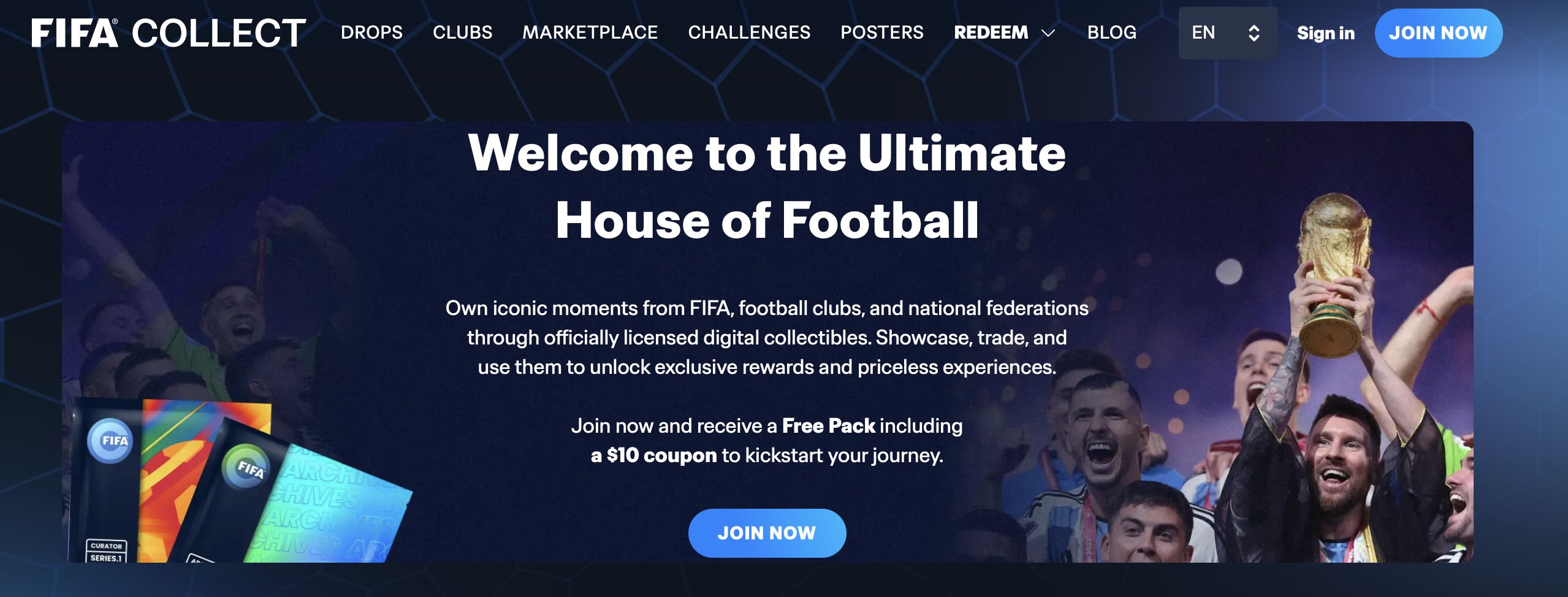Image resolution: width=1568 pixels, height=597 pixels.
Task: Visit the Blog link
Action: tap(1111, 32)
